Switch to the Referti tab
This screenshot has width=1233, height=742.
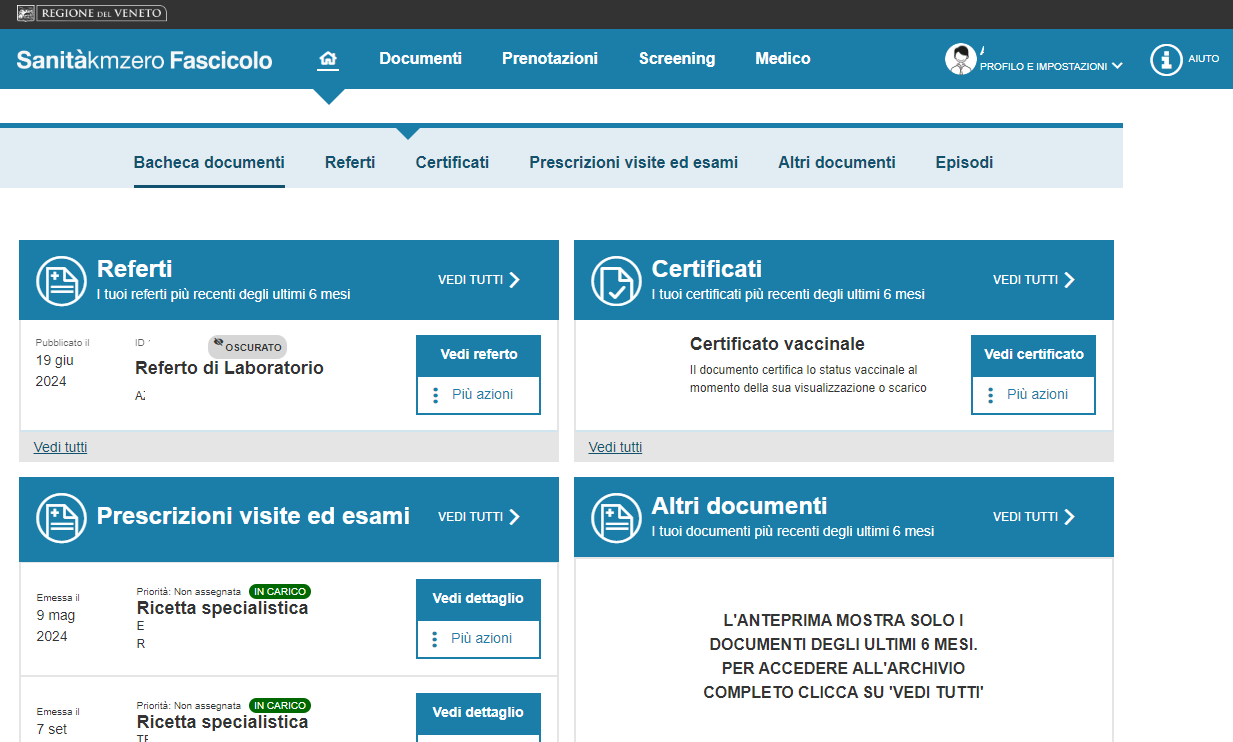[350, 162]
